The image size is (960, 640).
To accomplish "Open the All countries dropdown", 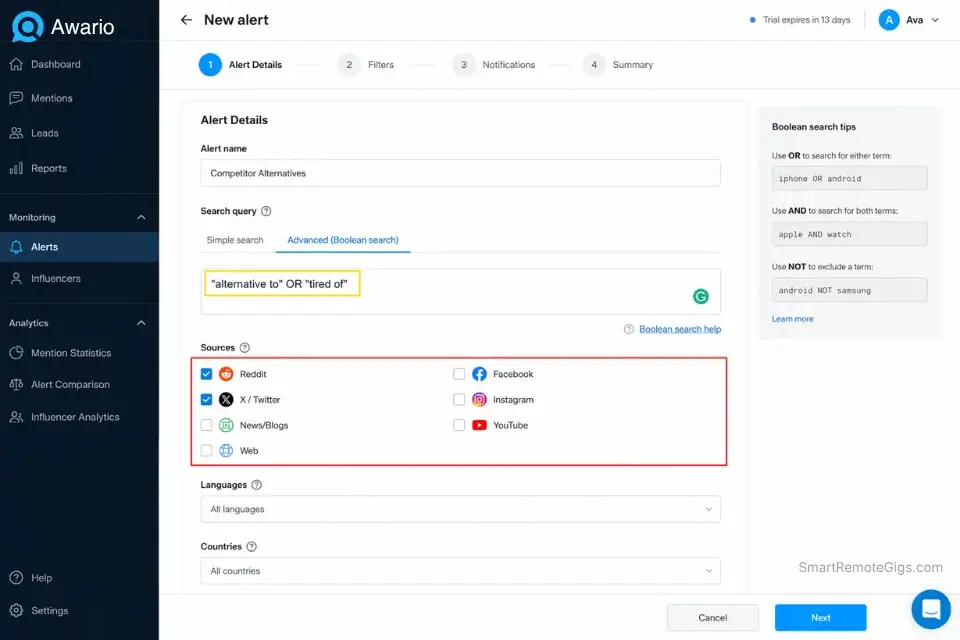I will 460,571.
